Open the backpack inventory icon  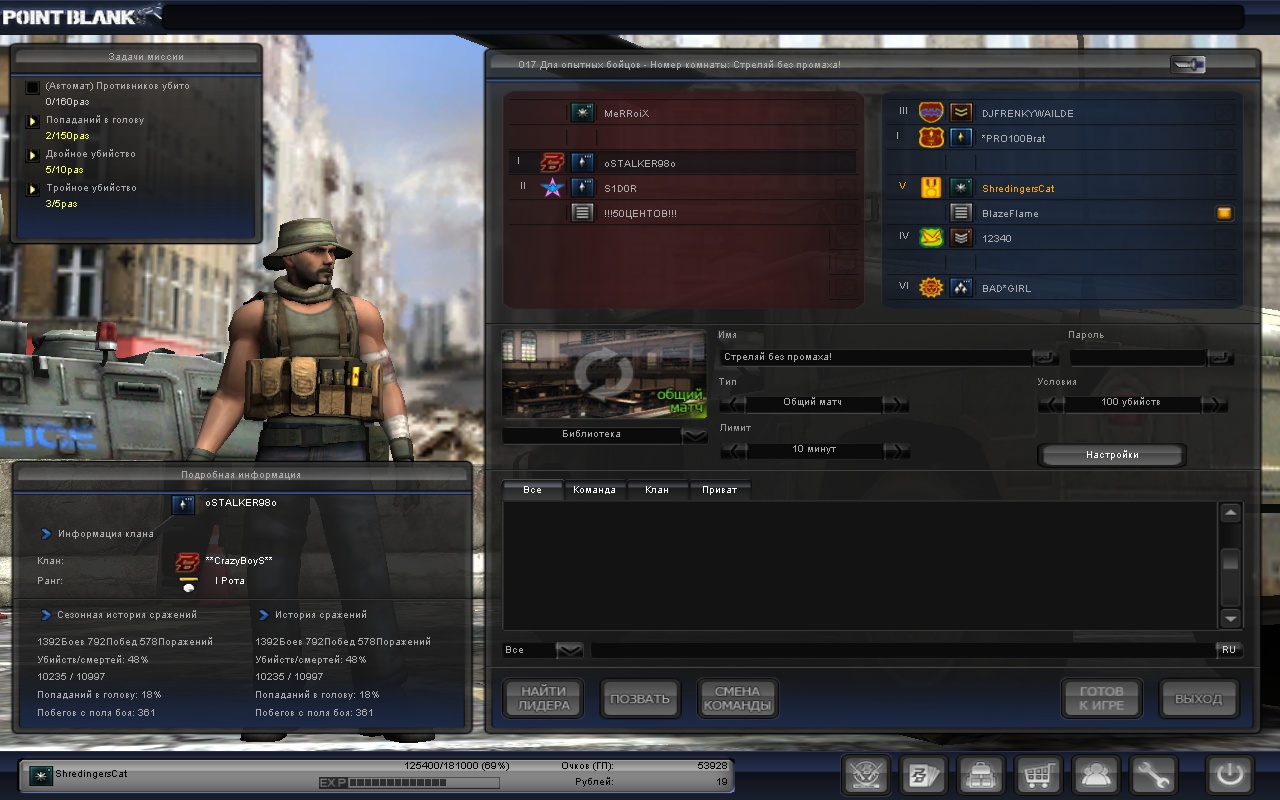pos(981,775)
